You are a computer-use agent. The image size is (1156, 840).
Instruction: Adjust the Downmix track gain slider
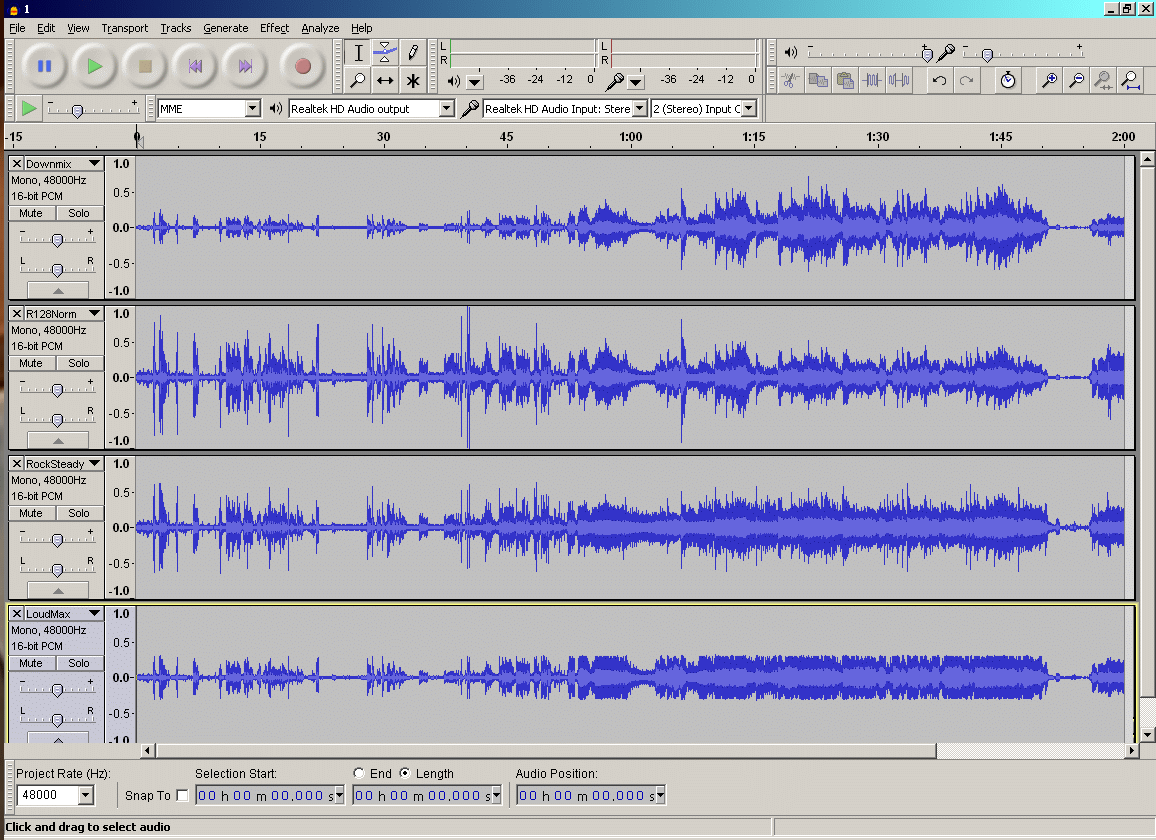coord(57,239)
